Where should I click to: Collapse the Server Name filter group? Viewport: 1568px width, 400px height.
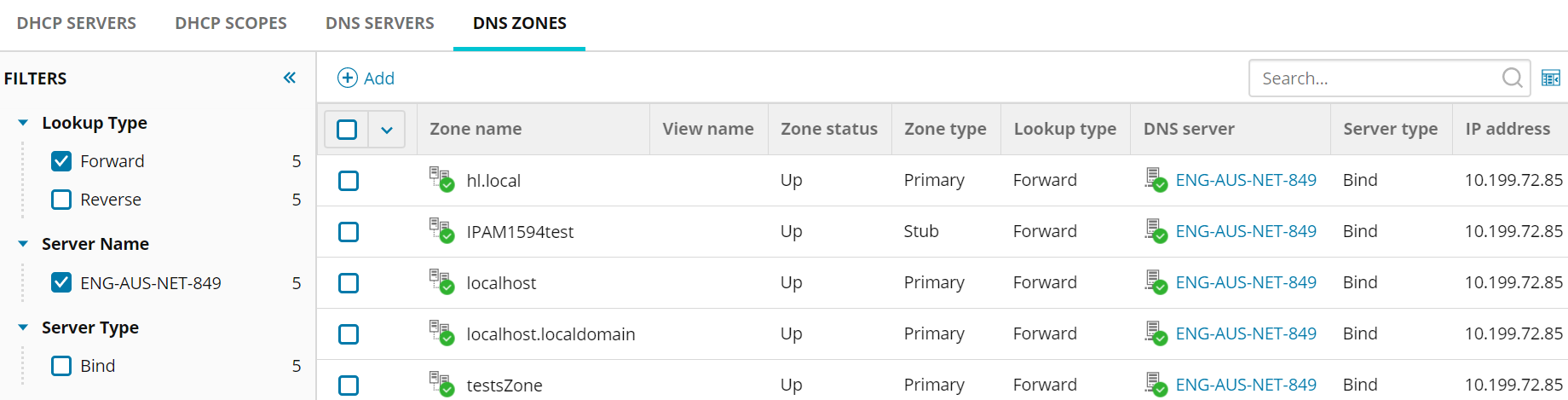[23, 244]
